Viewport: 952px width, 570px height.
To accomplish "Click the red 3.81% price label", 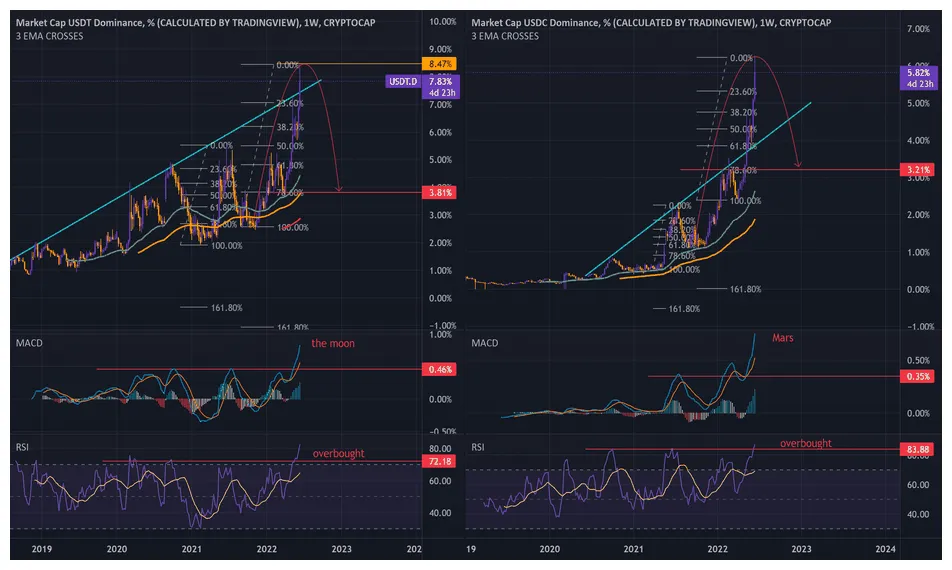I will pyautogui.click(x=441, y=192).
